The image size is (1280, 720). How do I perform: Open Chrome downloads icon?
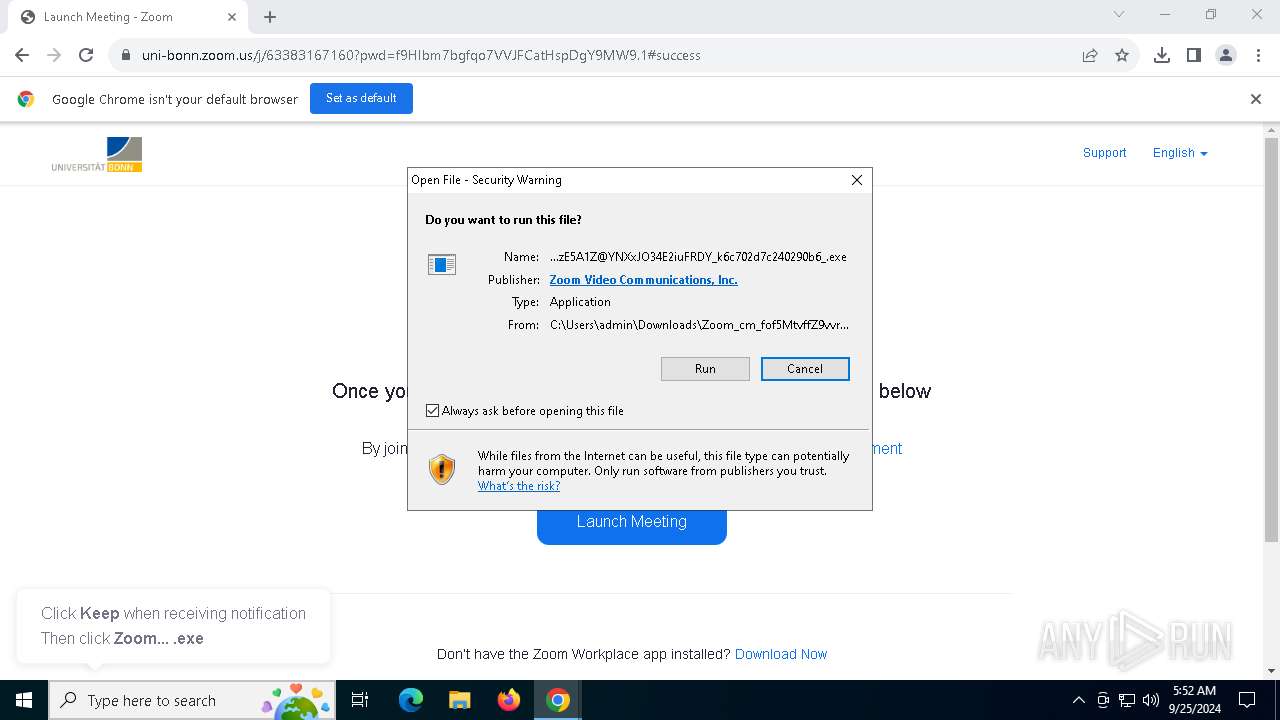coord(1162,55)
